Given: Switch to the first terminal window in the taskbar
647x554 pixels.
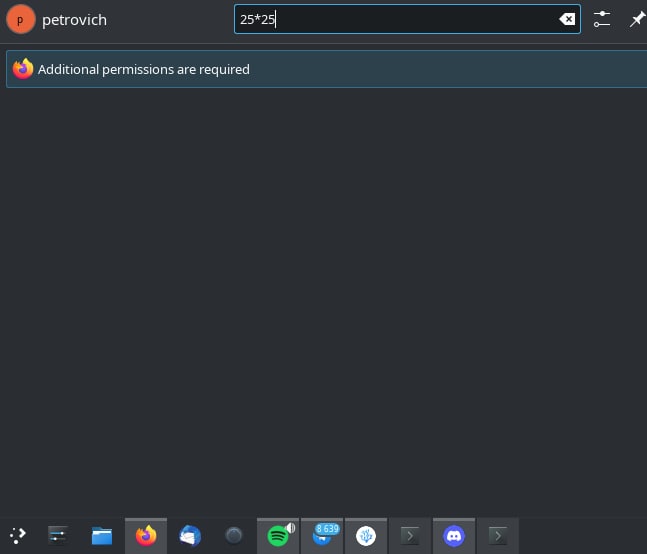Looking at the screenshot, I should tap(410, 536).
